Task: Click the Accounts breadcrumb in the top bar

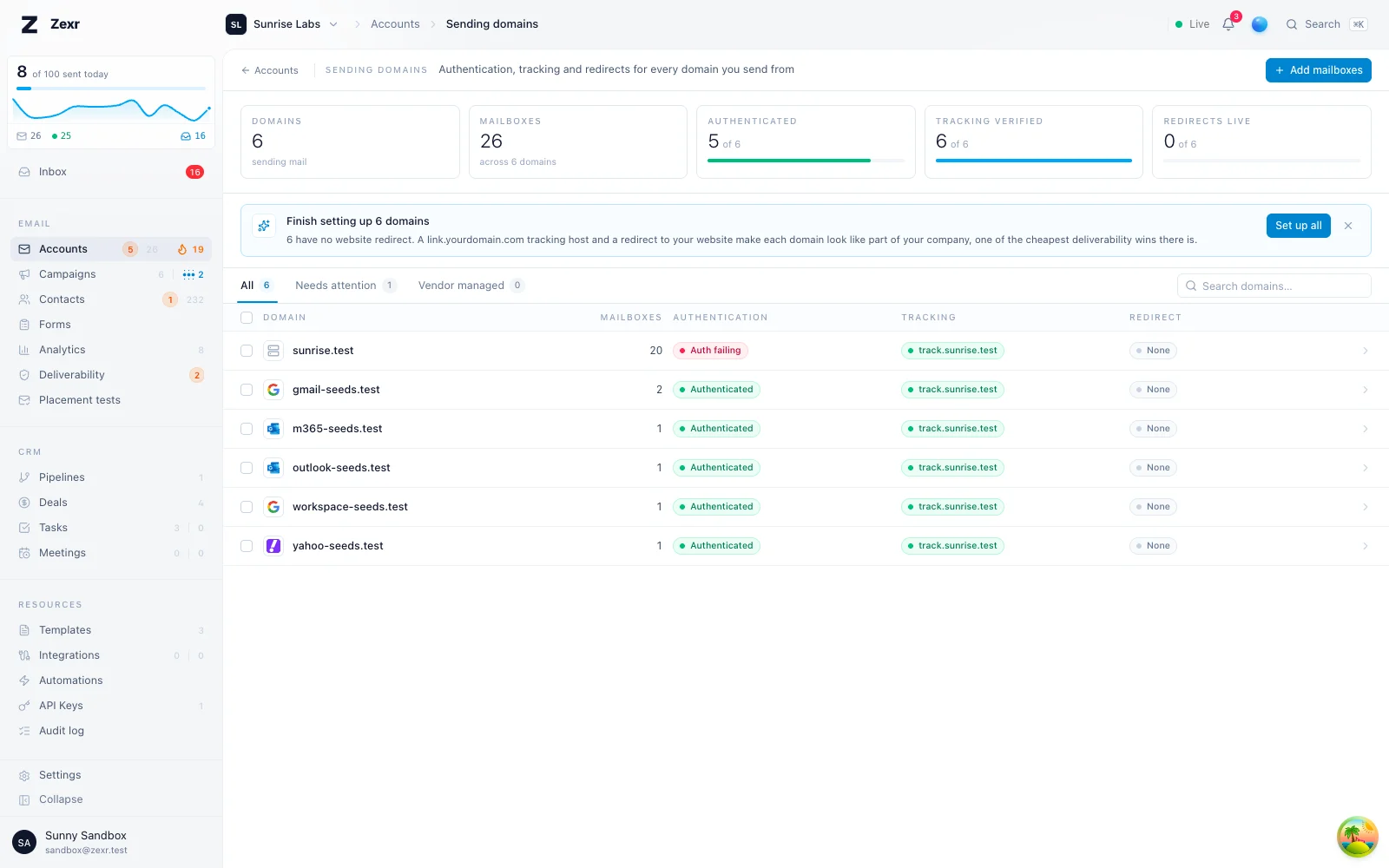Action: (395, 24)
